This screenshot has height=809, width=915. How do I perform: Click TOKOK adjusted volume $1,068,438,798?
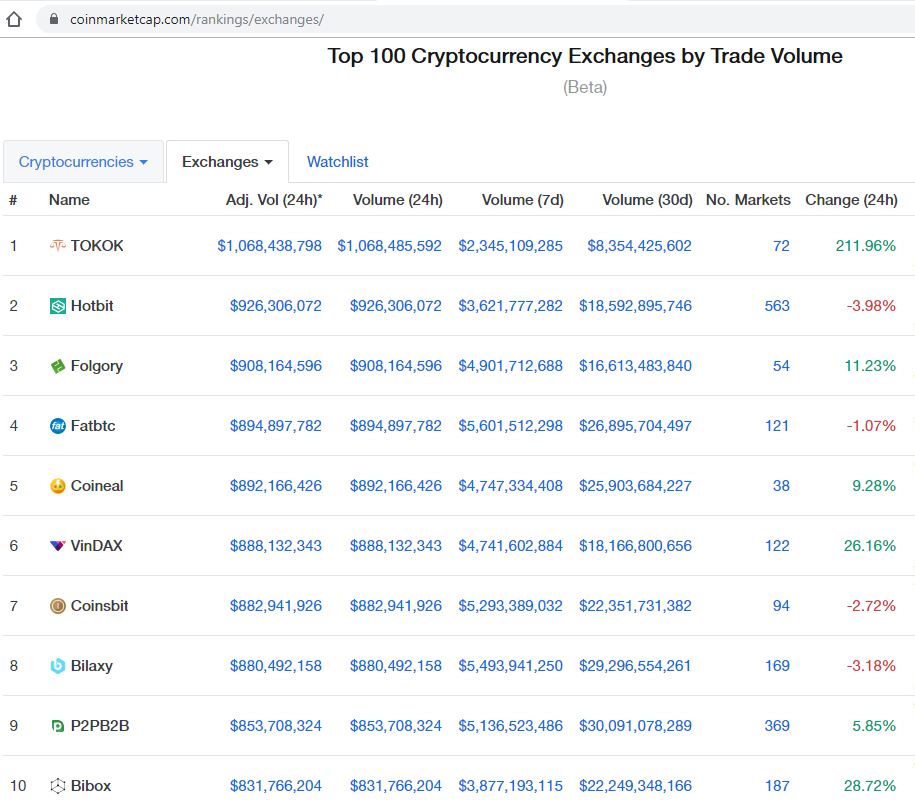click(269, 246)
